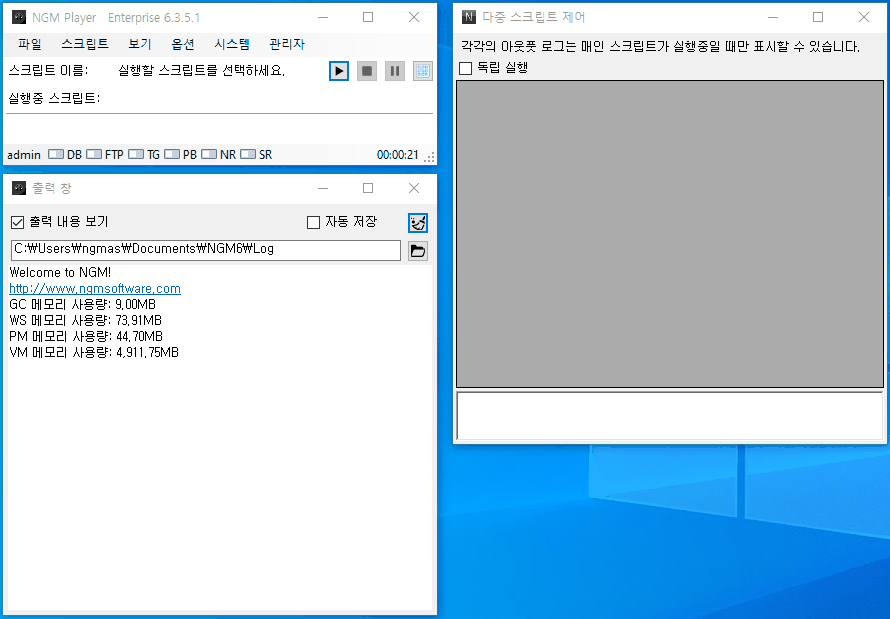Click the log path input field
This screenshot has height=619, width=890.
tap(205, 250)
